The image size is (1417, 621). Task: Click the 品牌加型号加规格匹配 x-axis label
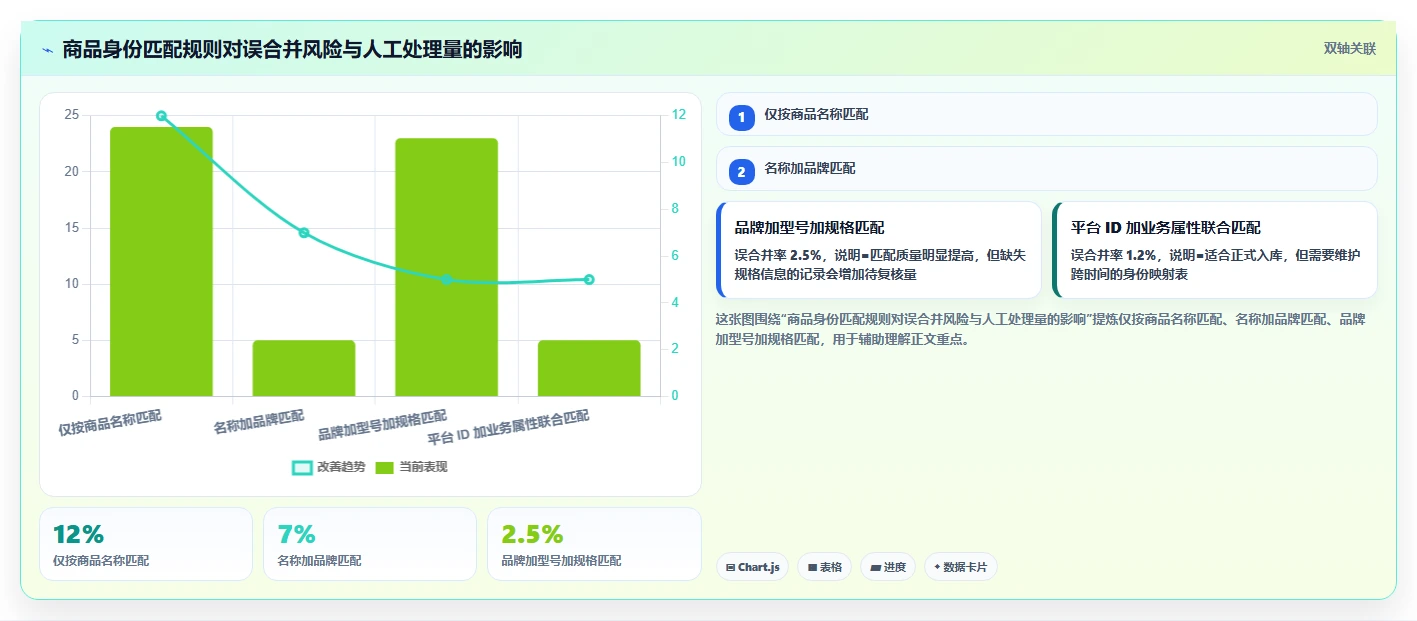point(382,425)
